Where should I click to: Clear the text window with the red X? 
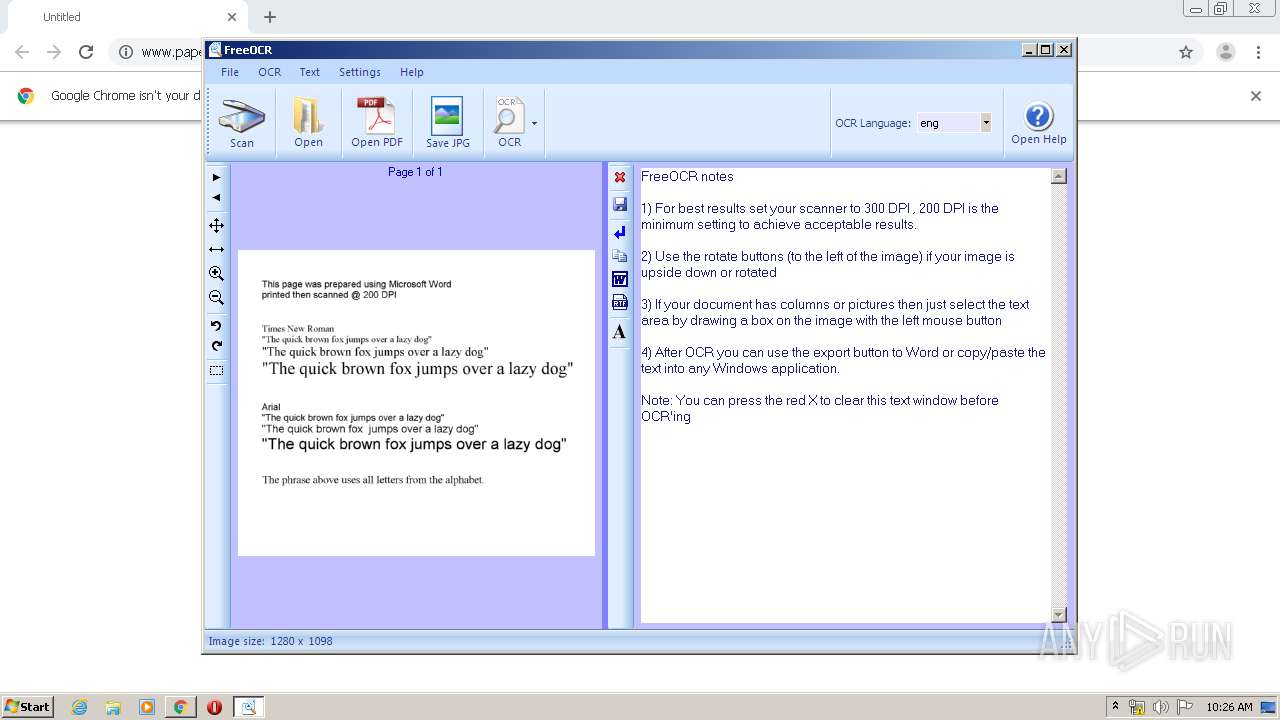point(620,177)
